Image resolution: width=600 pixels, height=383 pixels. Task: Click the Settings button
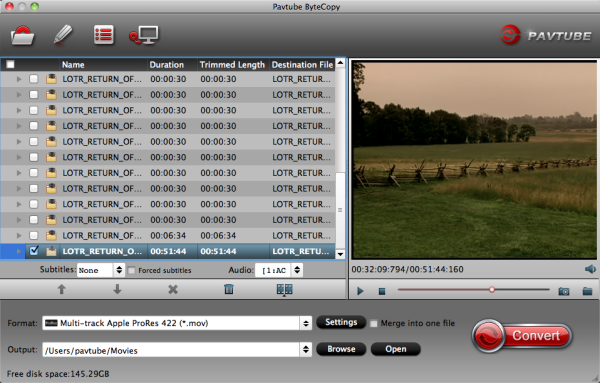[x=341, y=322]
